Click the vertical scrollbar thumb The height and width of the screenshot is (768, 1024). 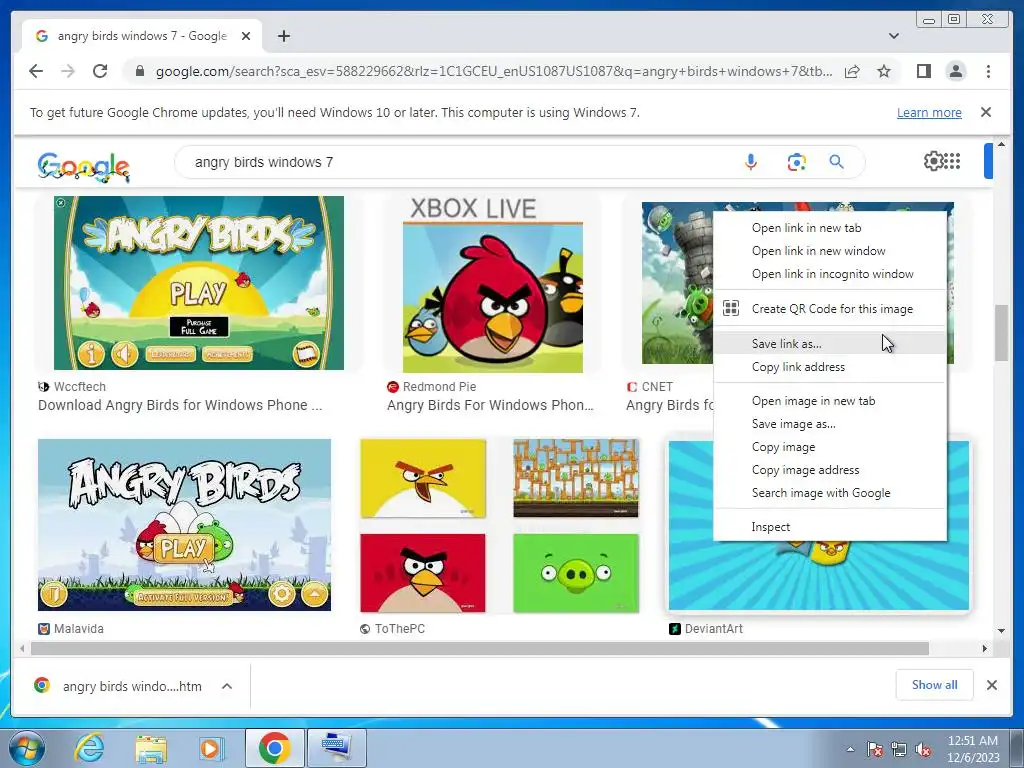pos(1001,332)
